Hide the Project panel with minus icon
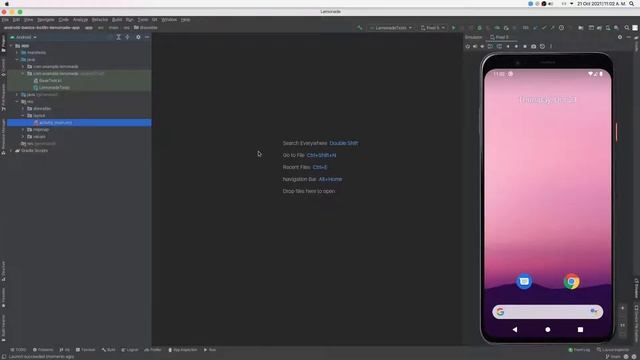The image size is (640, 360). click(x=147, y=37)
